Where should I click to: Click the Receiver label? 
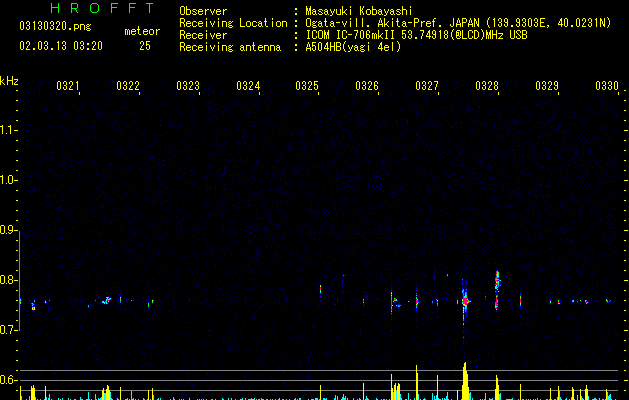tap(203, 35)
